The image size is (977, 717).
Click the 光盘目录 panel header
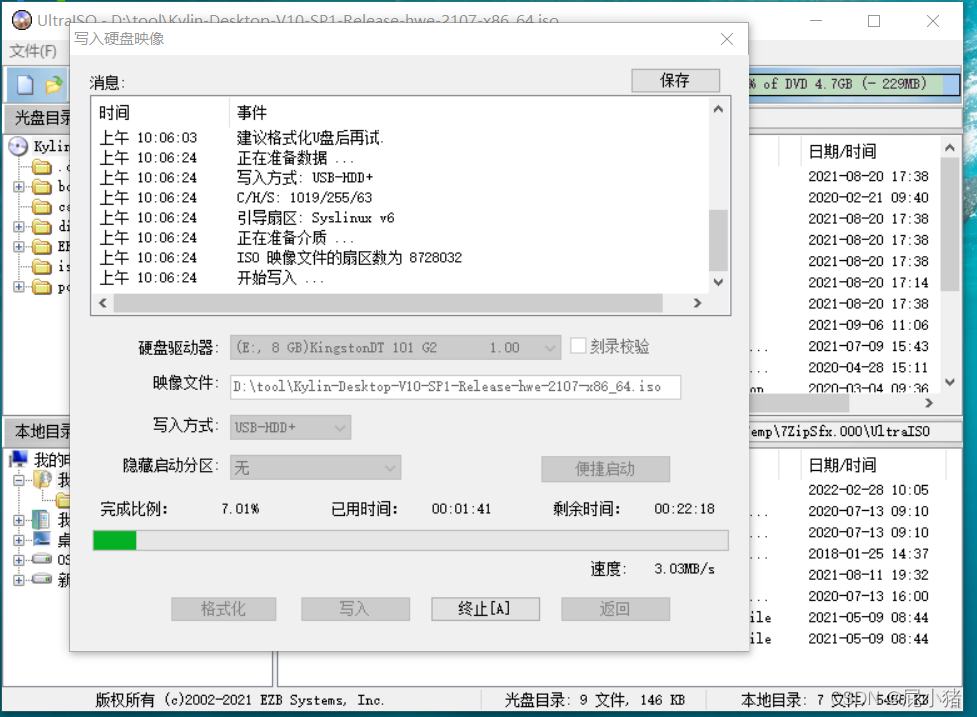[x=39, y=118]
